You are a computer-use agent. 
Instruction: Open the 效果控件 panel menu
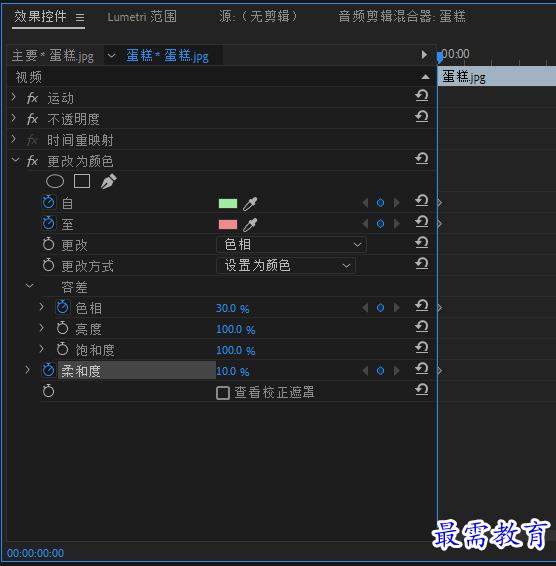[80, 17]
